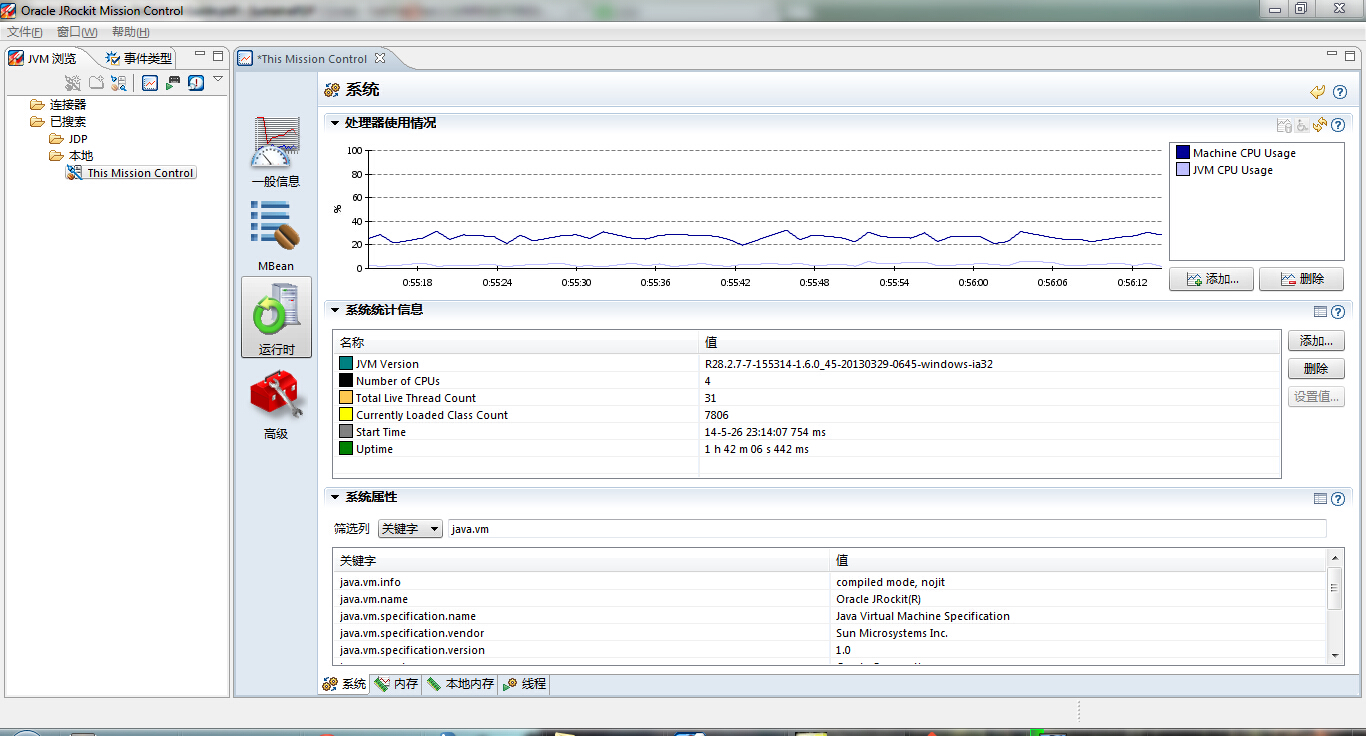This screenshot has height=736, width=1366.
Task: Select the java.vm.name property row
Action: click(x=830, y=599)
